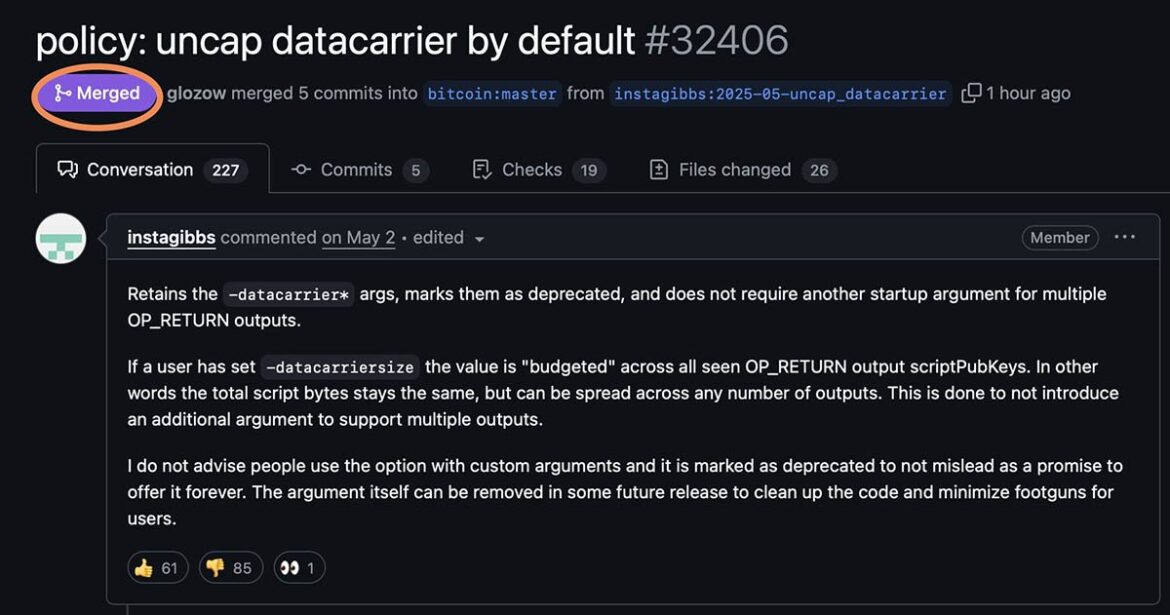Click the instagibbs avatar image

point(61,238)
